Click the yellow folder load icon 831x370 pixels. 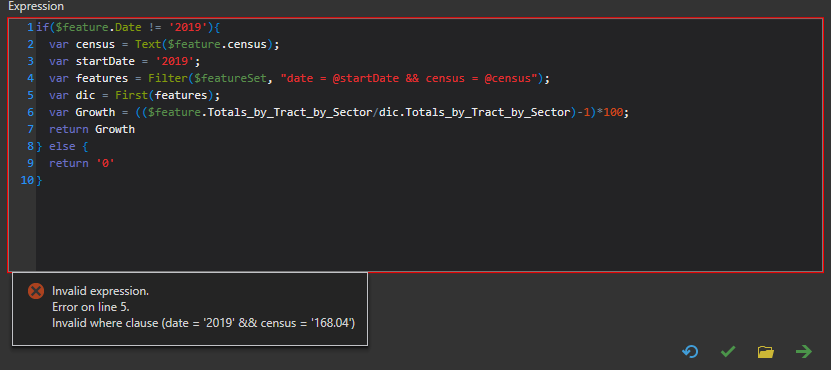[766, 351]
